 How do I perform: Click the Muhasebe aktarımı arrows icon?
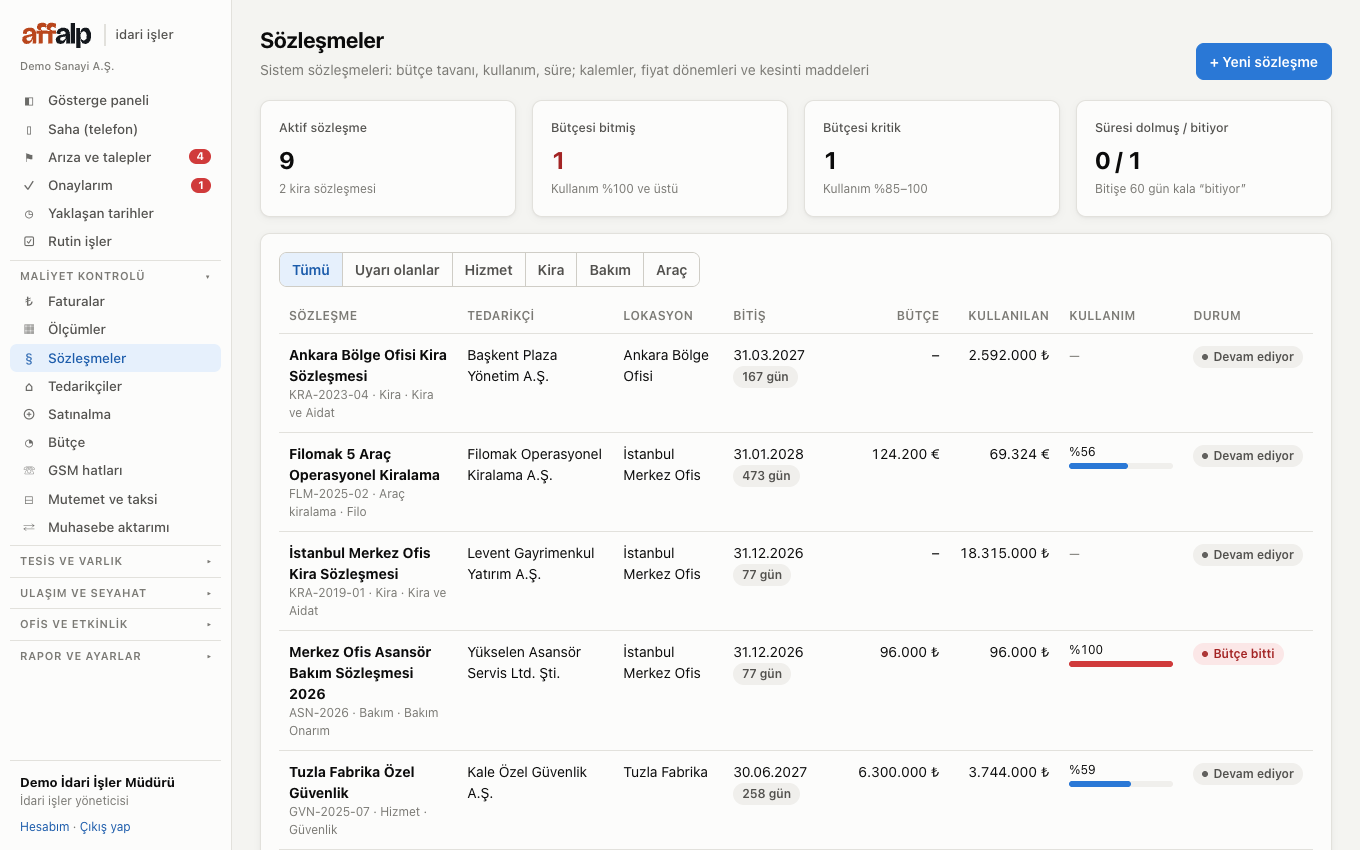click(29, 527)
